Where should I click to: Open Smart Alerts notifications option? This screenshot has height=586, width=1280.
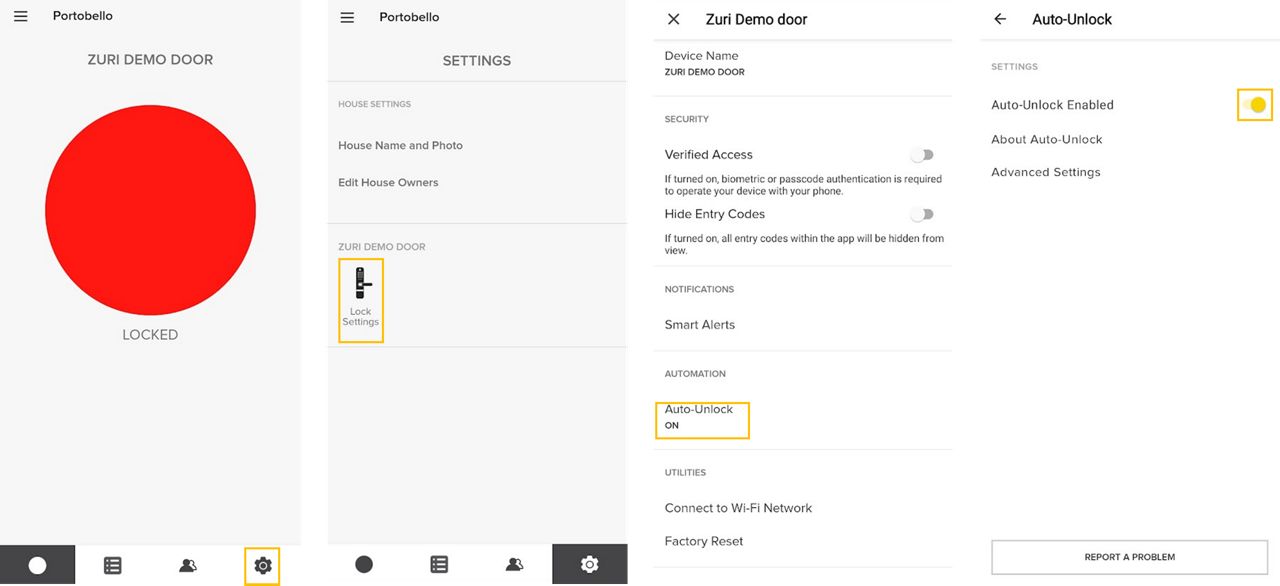[700, 325]
